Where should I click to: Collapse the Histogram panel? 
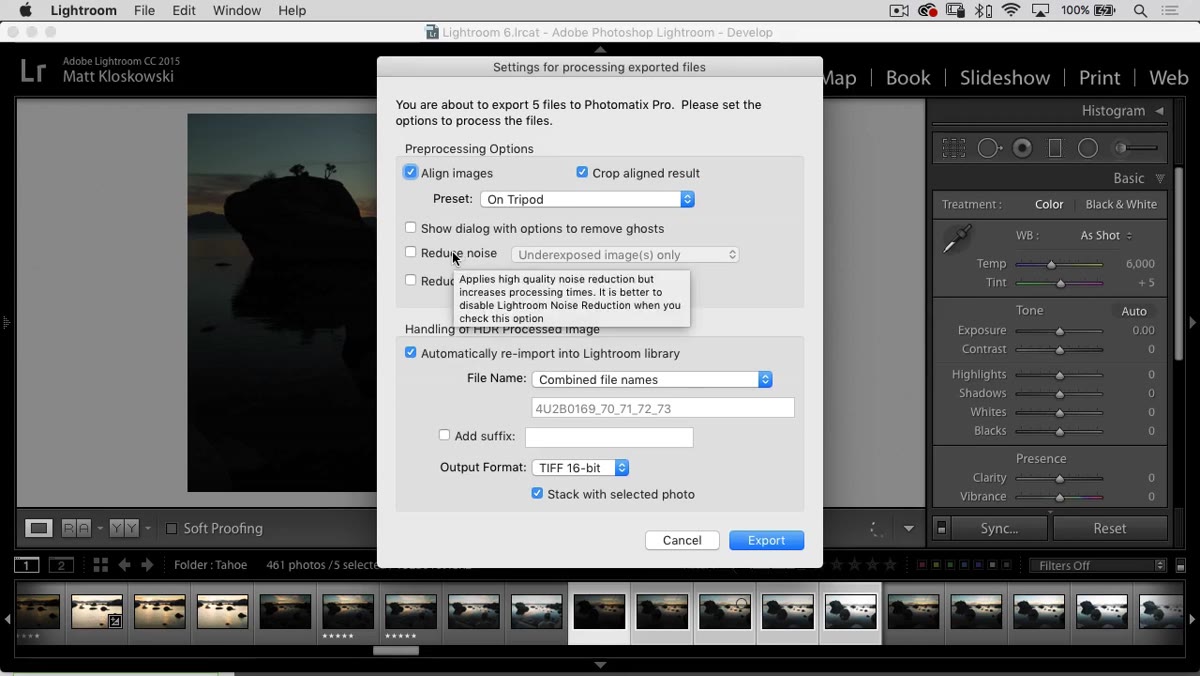(x=1160, y=111)
